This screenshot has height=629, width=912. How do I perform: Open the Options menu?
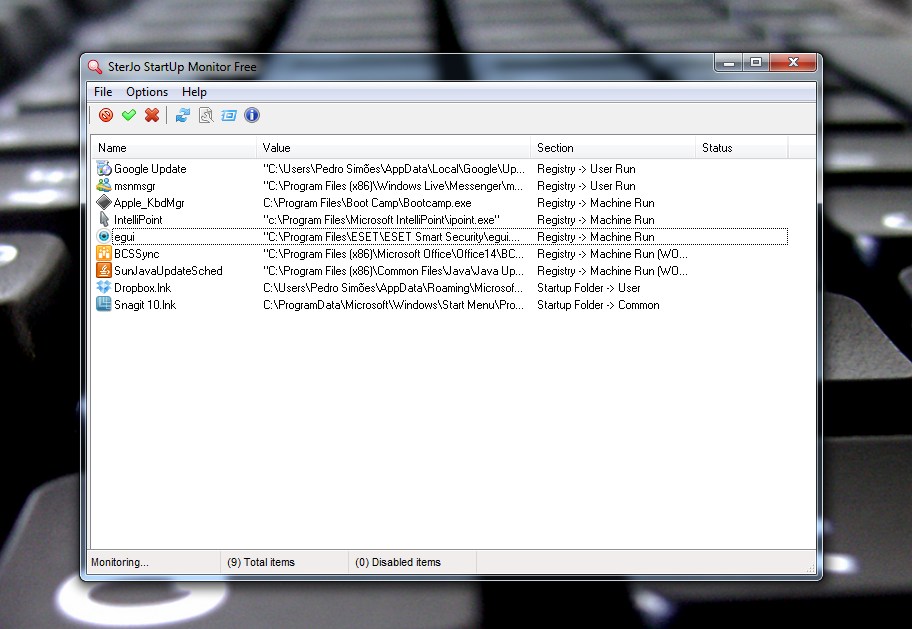point(147,92)
